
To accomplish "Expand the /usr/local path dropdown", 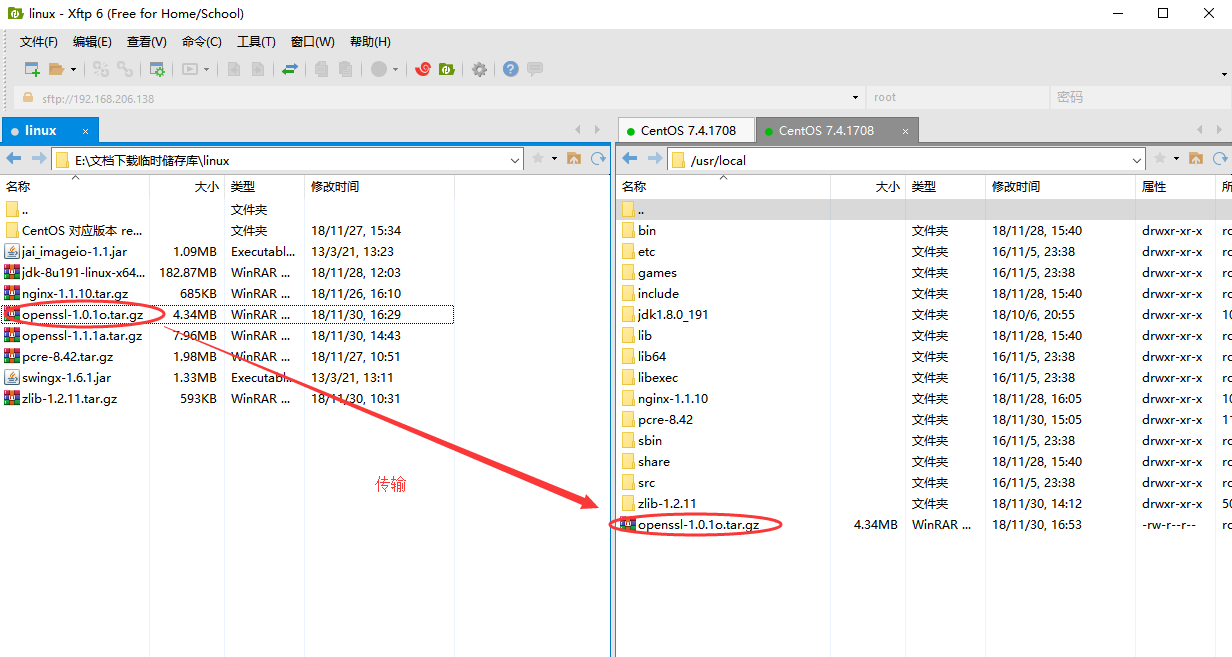I will (1137, 160).
